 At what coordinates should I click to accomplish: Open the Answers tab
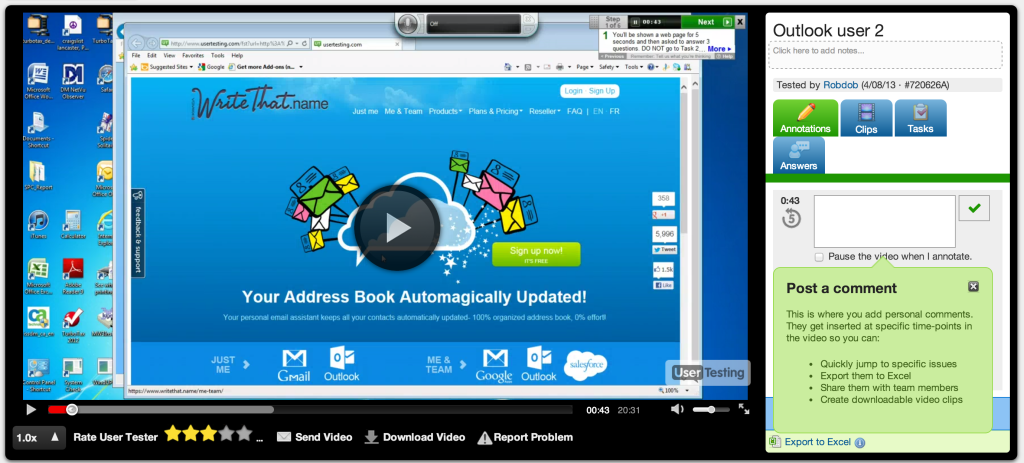click(799, 155)
